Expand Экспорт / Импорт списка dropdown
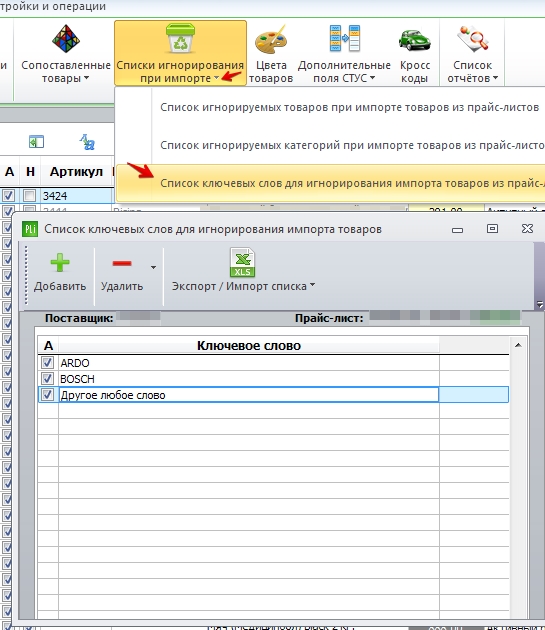545x630 pixels. pos(312,285)
